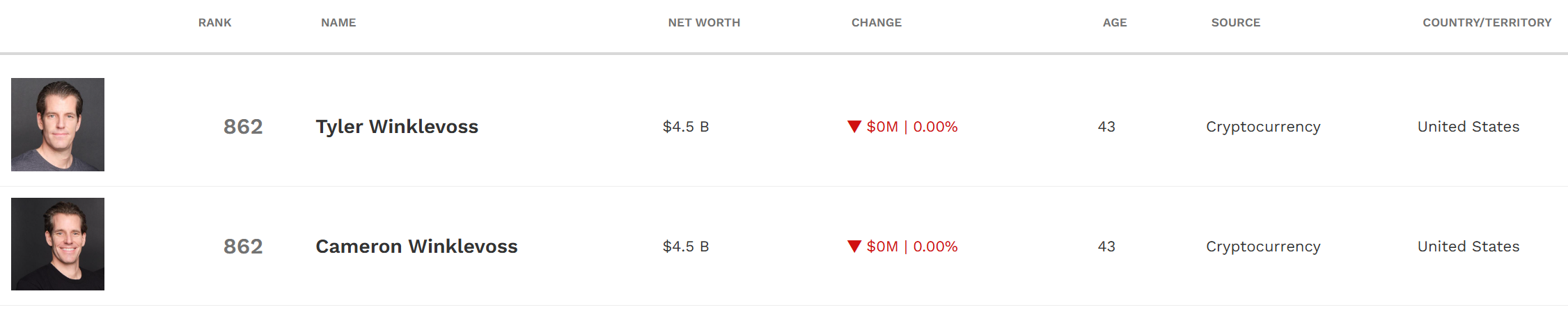The image size is (1568, 312).
Task: Click United States in Cameron's row
Action: (1468, 247)
